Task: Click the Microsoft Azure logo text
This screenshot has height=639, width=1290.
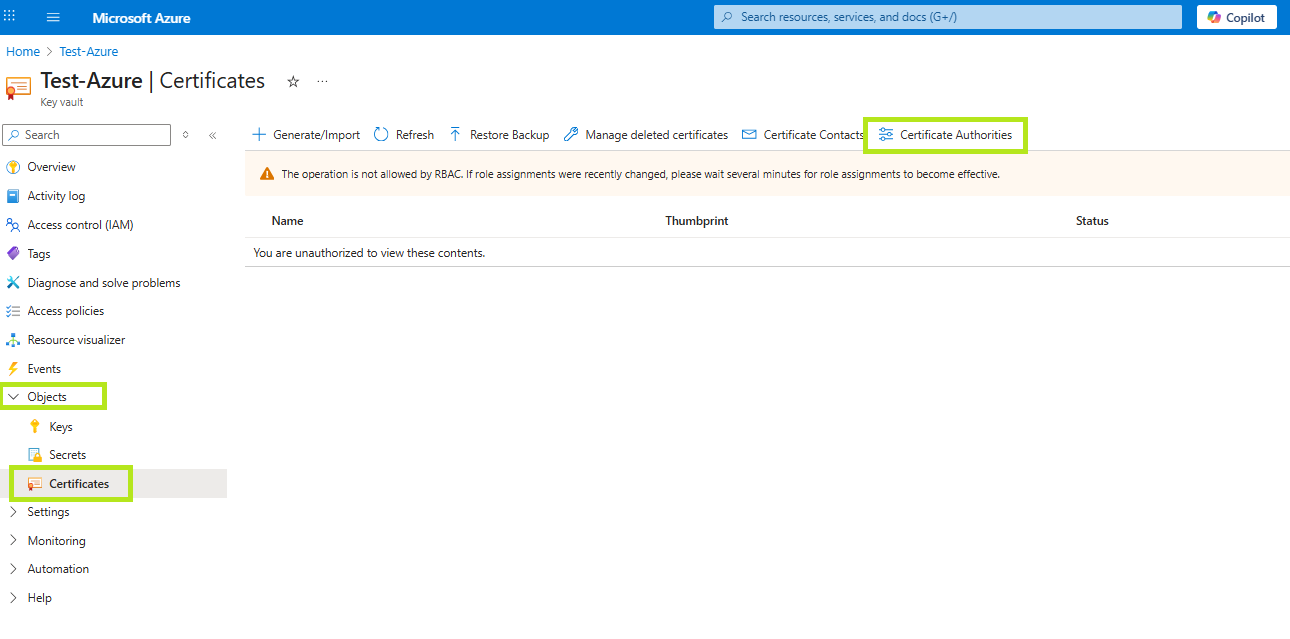Action: pyautogui.click(x=141, y=18)
